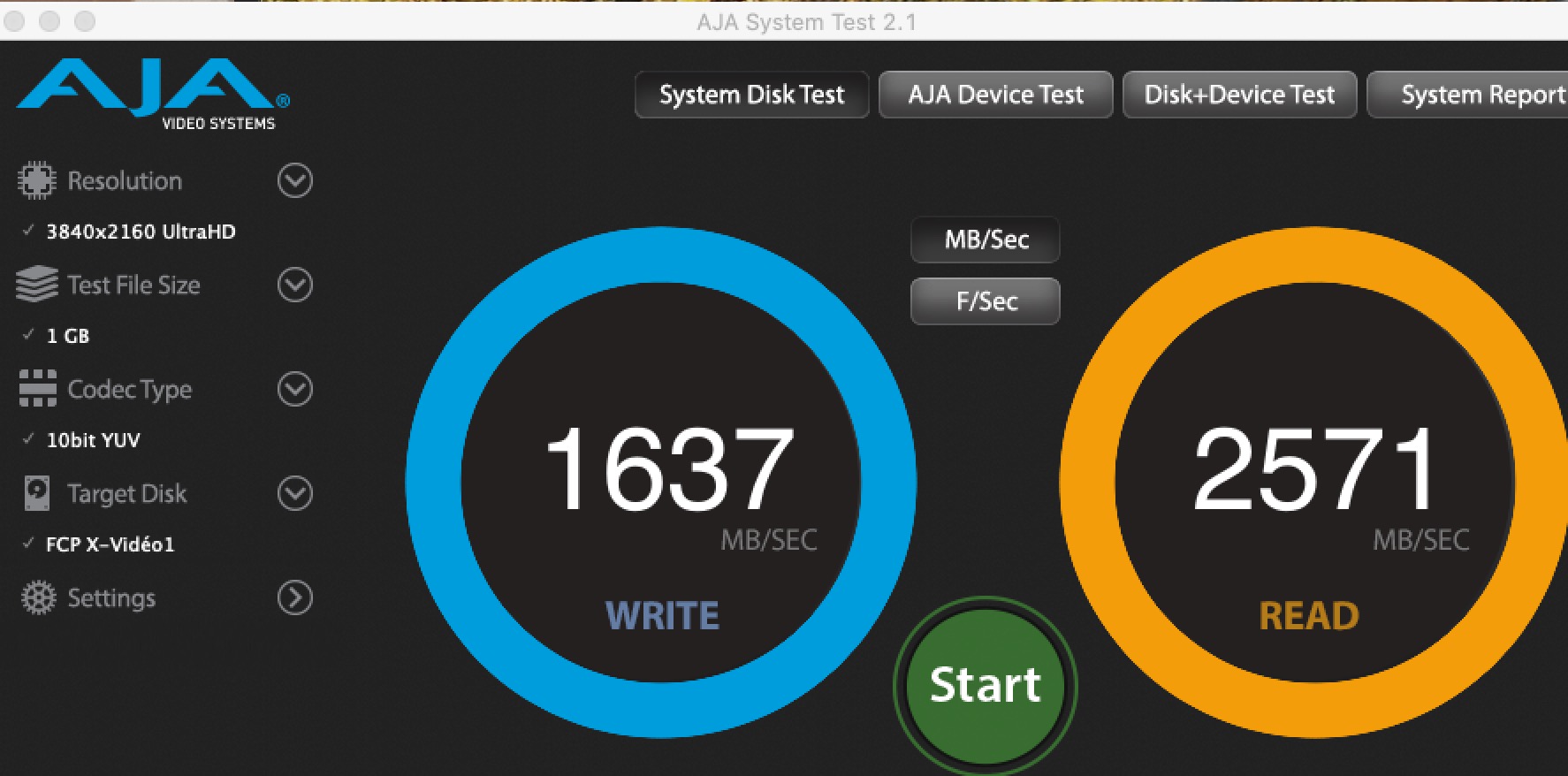The width and height of the screenshot is (1568, 776).
Task: Start the disk test with Start button
Action: (x=986, y=685)
